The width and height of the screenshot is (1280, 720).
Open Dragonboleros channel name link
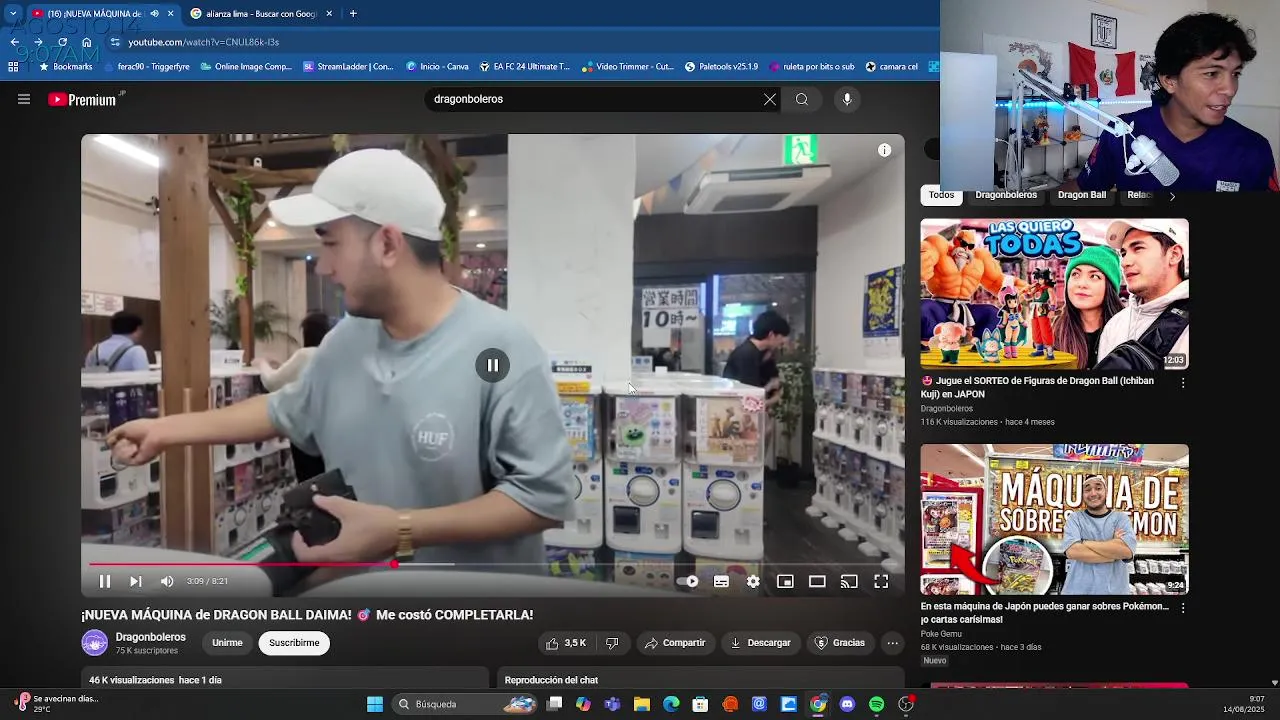[x=150, y=637]
